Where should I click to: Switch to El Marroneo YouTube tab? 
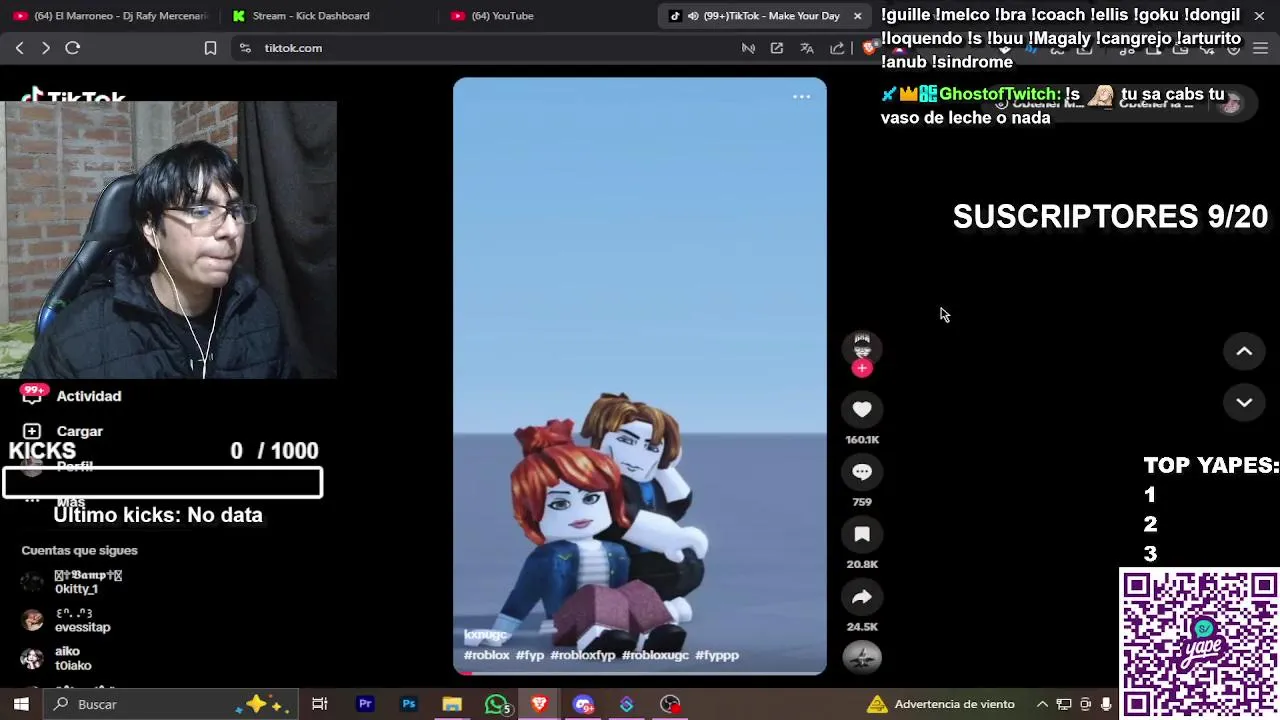click(x=110, y=16)
